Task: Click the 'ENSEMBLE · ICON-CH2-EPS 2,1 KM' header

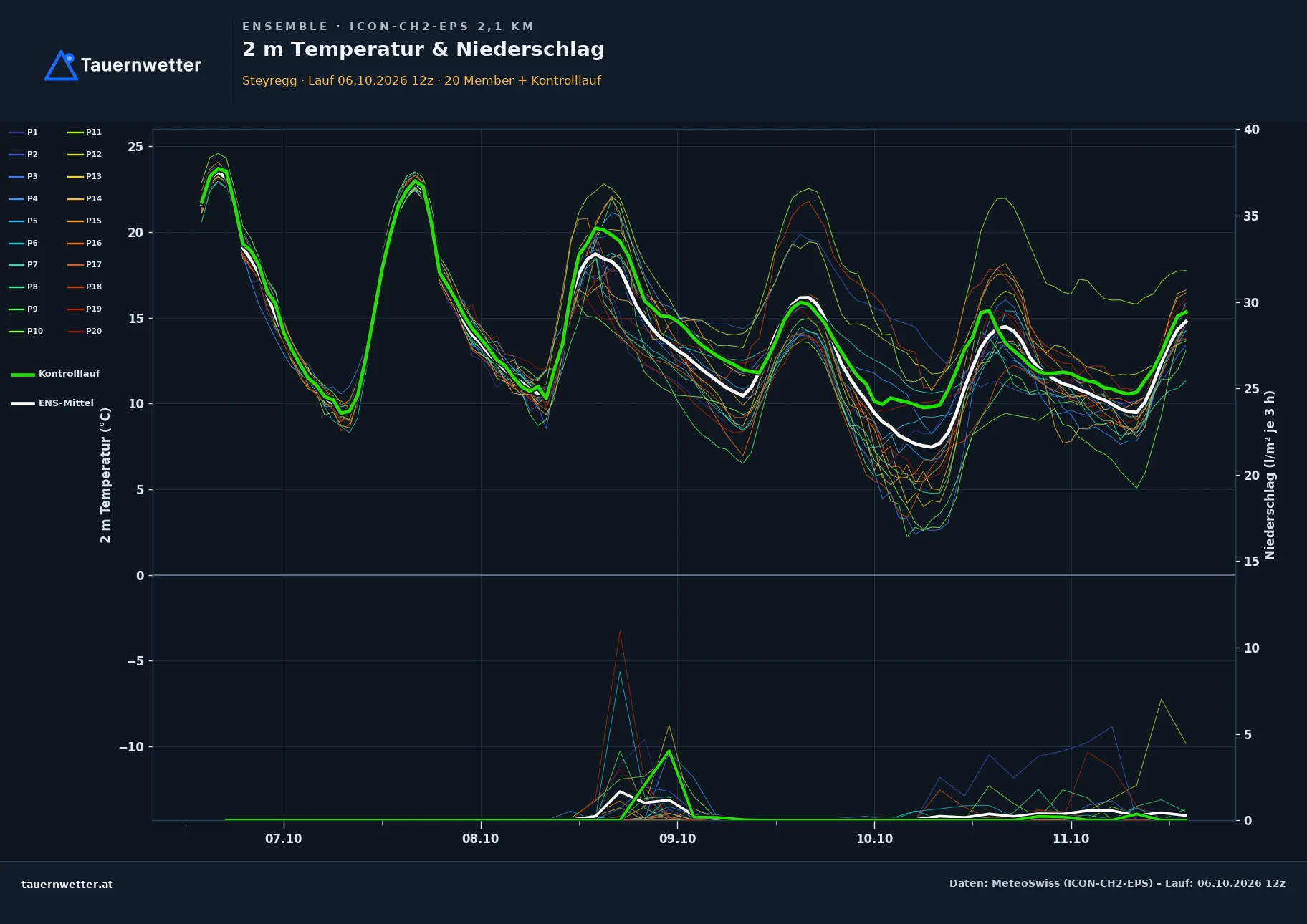Action: coord(388,27)
